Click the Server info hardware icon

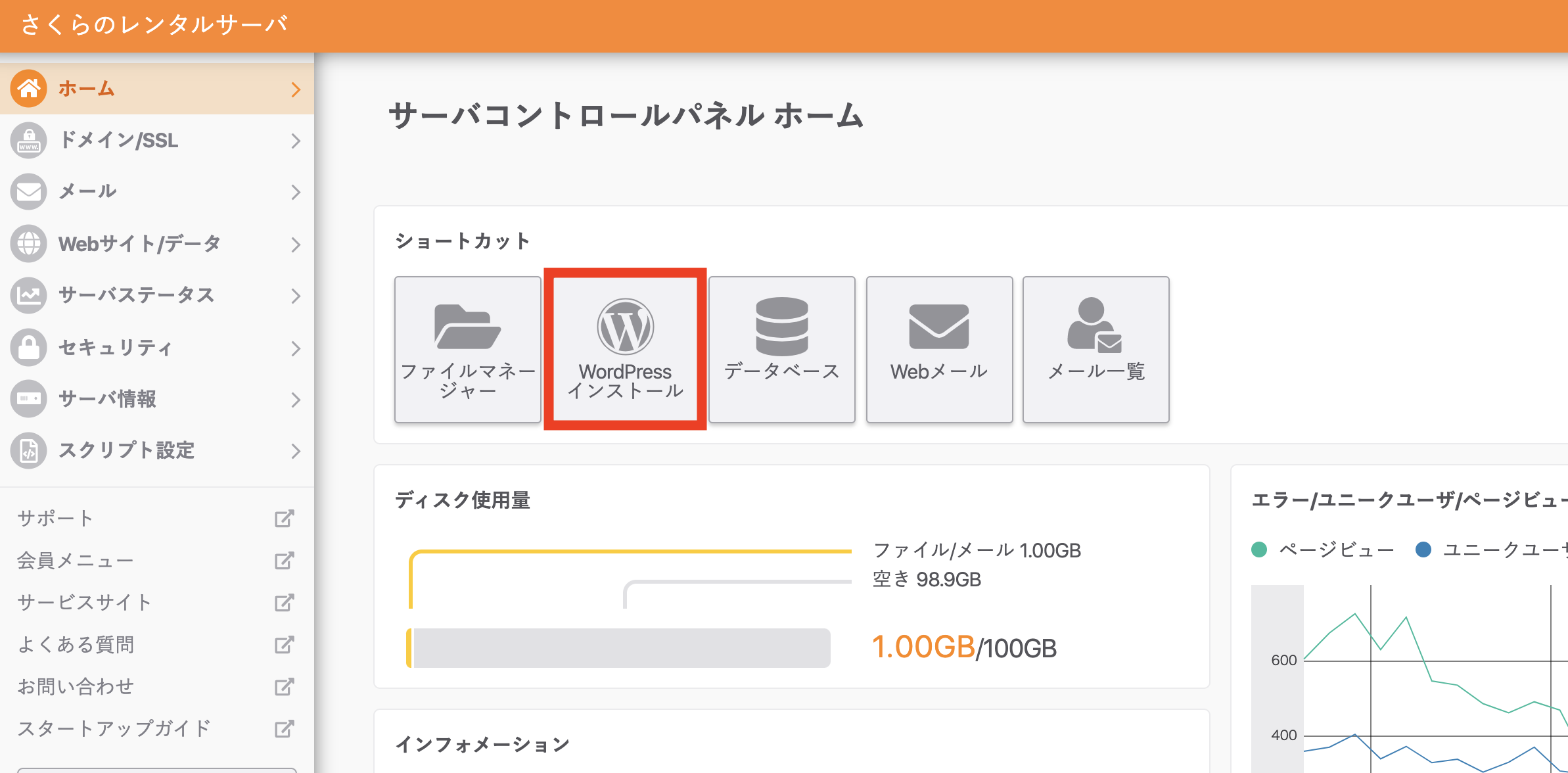click(29, 398)
